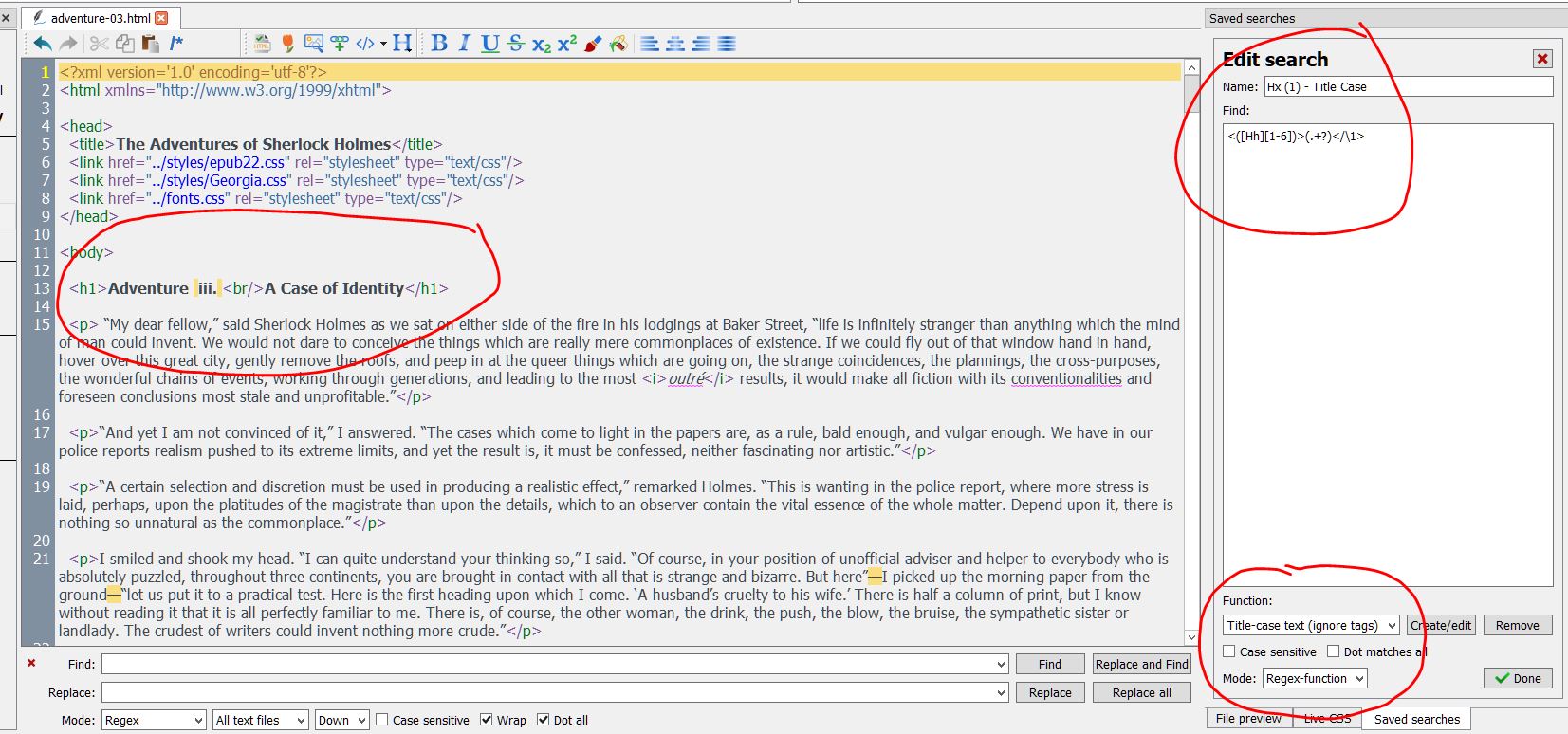Open the tag dropdown arrow beside </>
The image size is (1568, 734).
[x=383, y=43]
